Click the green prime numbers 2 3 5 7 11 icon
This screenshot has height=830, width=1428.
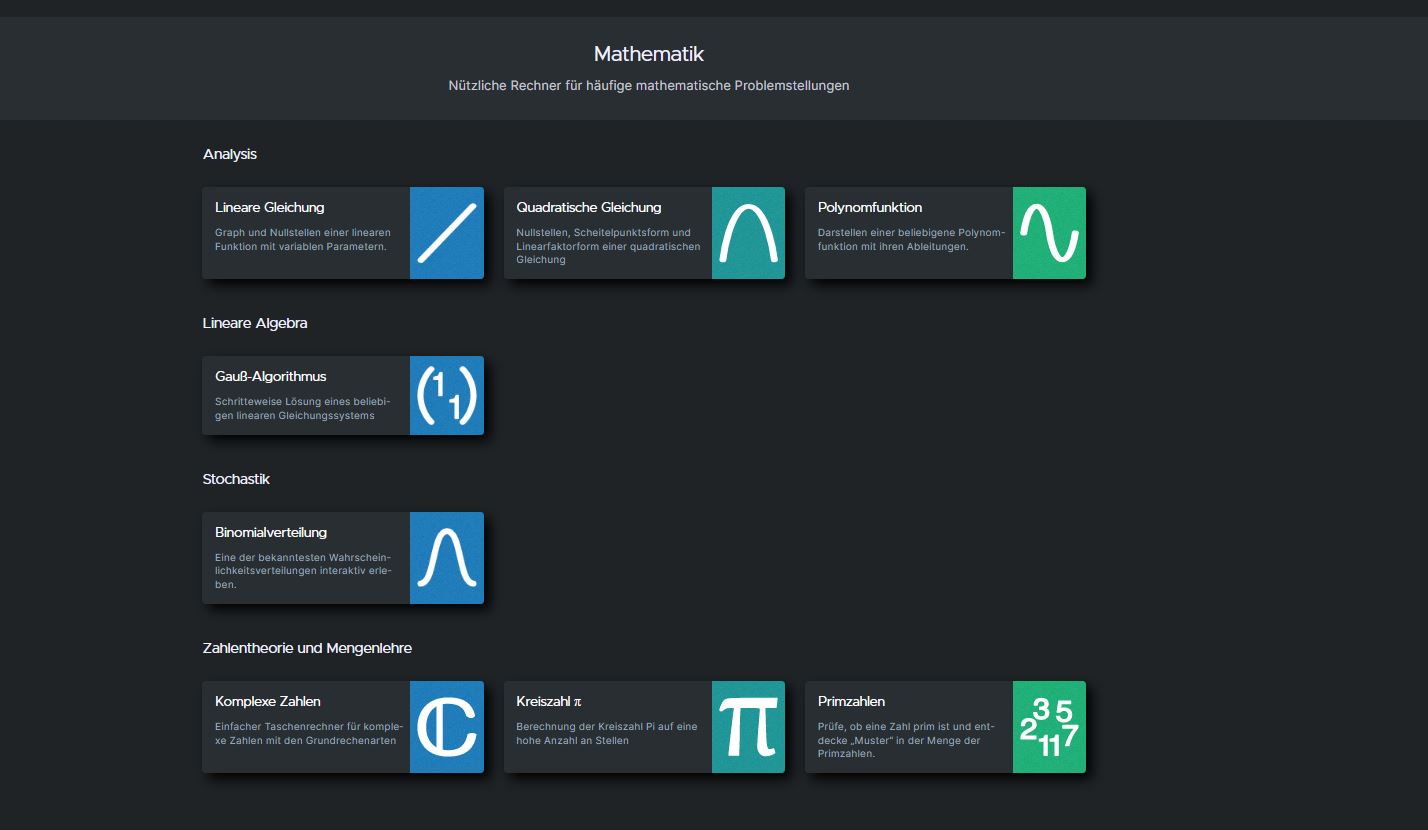[x=1049, y=727]
